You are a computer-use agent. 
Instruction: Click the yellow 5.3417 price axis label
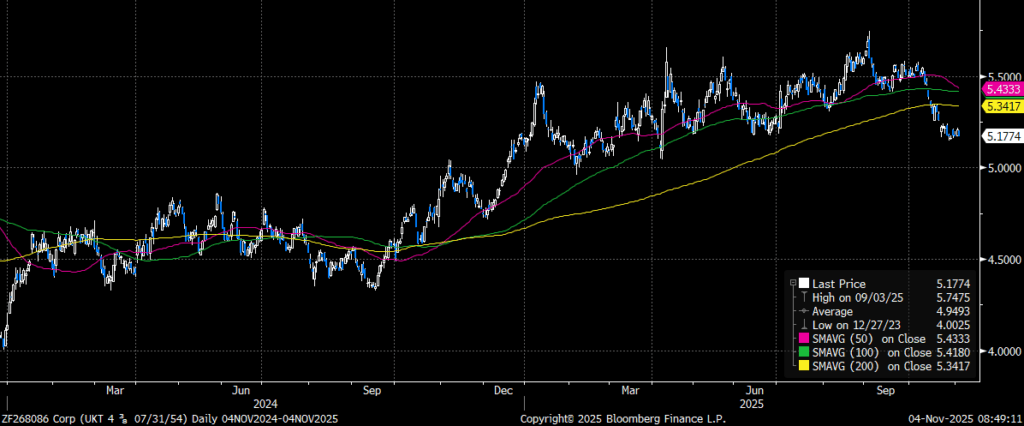pos(1001,106)
